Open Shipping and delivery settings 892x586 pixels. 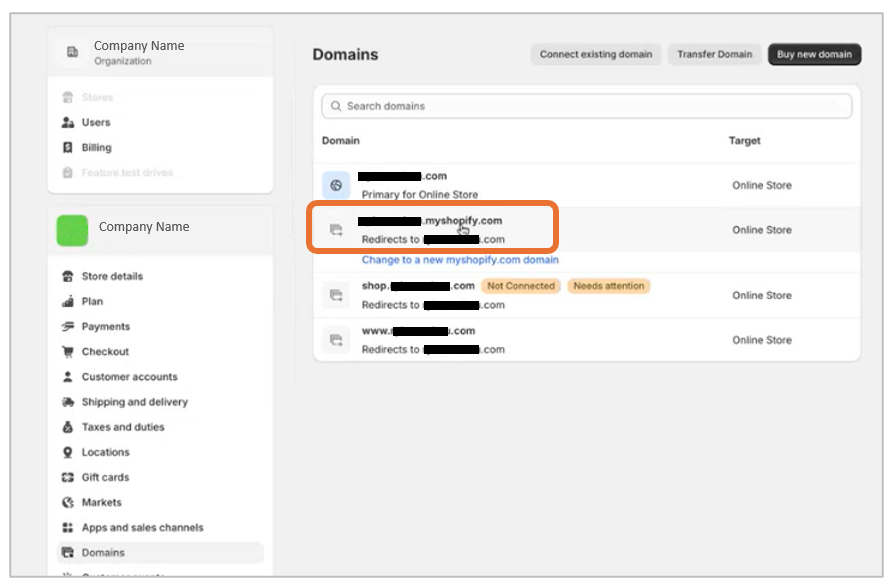135,402
